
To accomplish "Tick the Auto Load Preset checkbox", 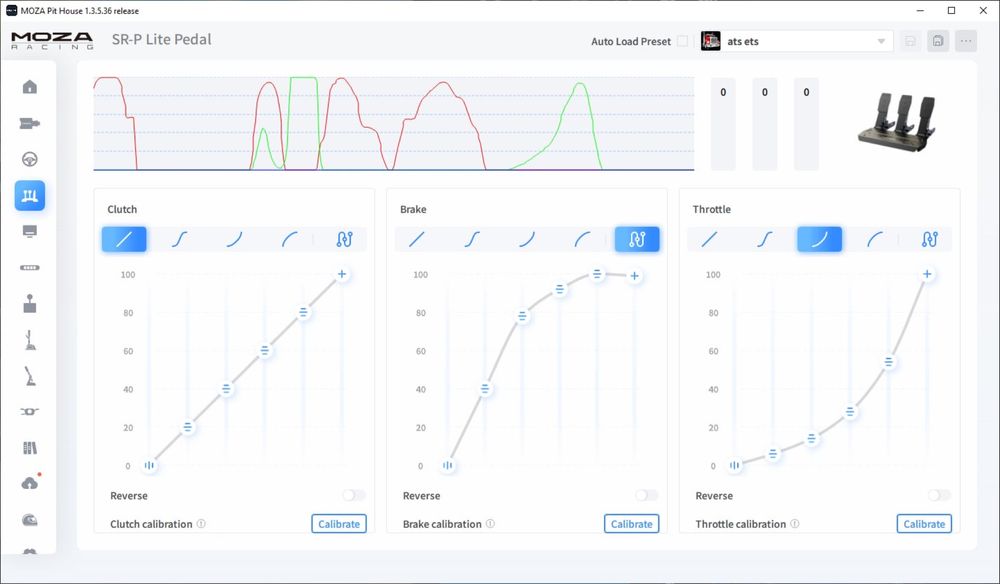I will 682,41.
